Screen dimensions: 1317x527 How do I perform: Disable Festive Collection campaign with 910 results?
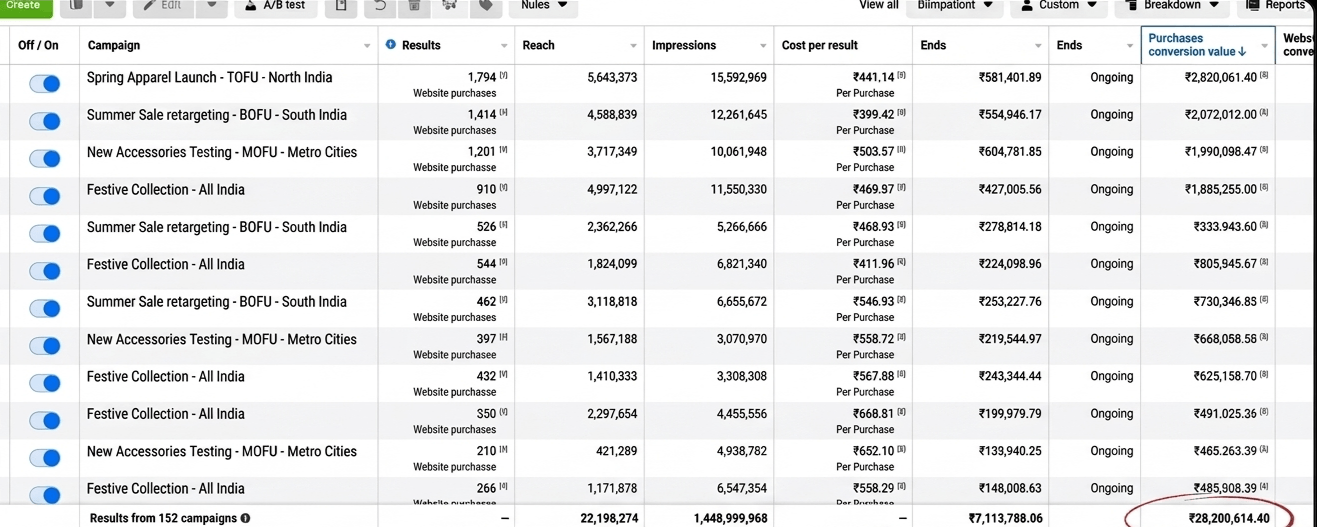[45, 196]
